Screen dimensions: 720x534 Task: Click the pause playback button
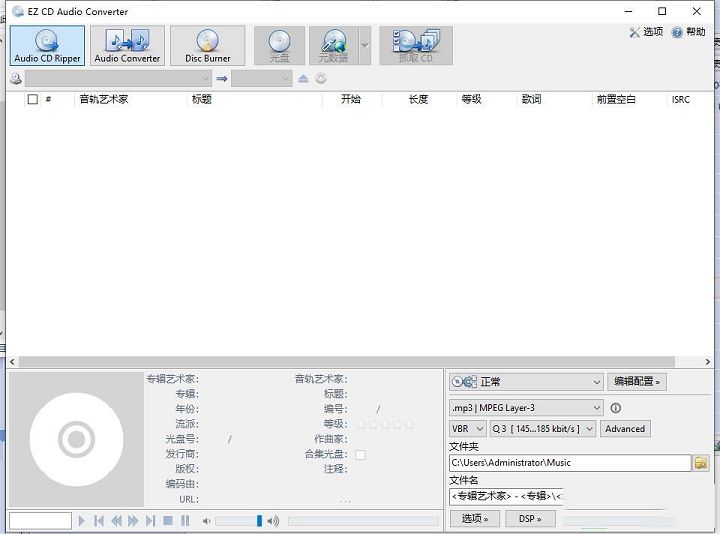pyautogui.click(x=185, y=521)
